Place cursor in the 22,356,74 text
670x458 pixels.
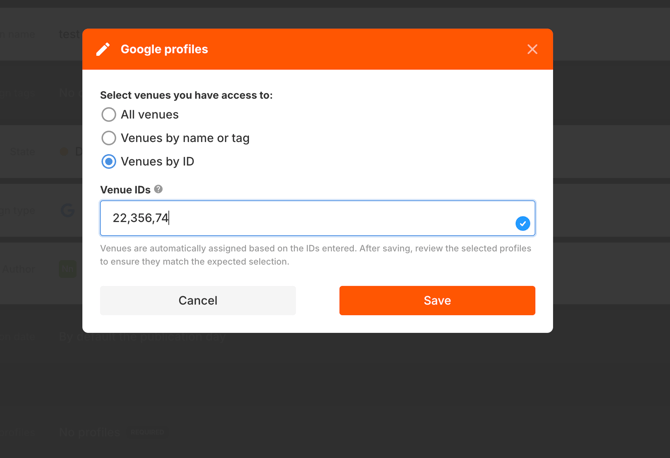point(141,218)
